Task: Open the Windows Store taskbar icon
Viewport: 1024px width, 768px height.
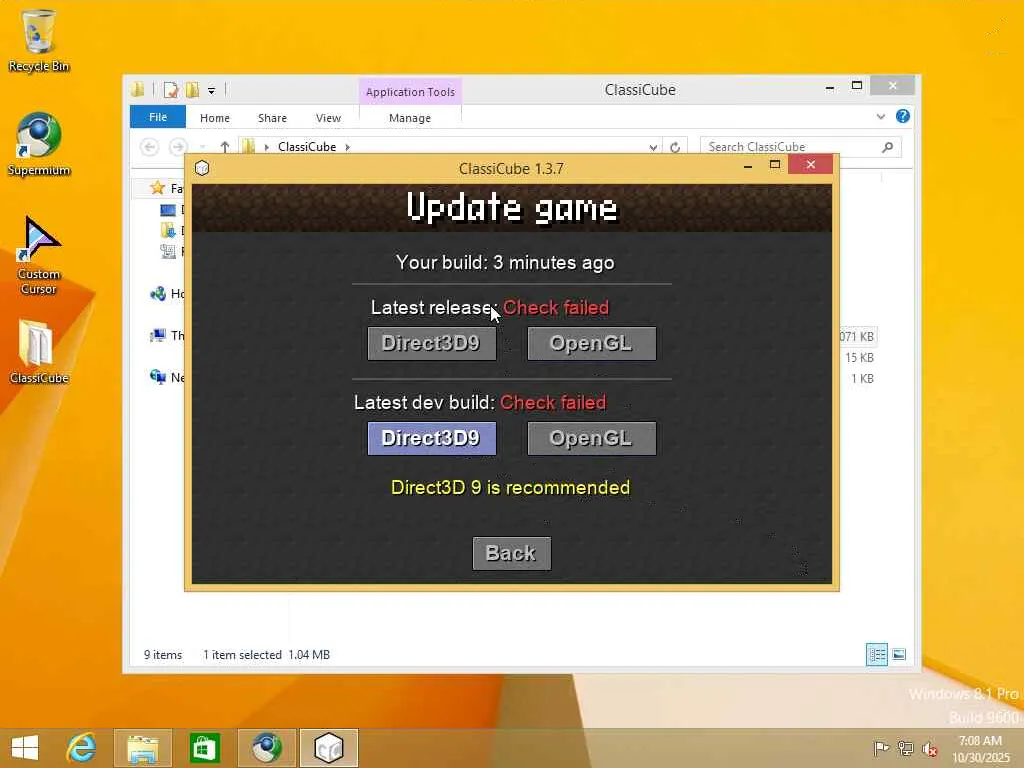Action: click(x=204, y=748)
